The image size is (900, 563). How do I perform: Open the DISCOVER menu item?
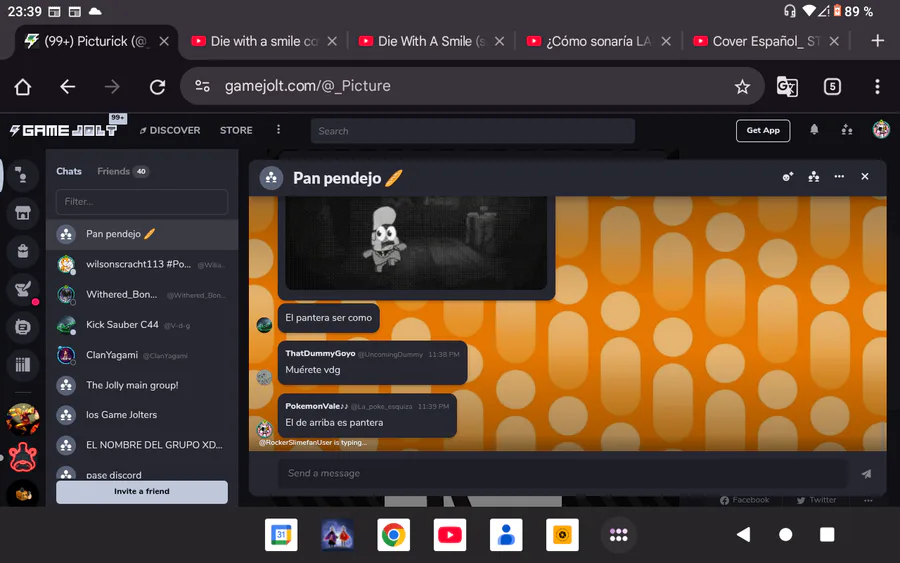(170, 130)
